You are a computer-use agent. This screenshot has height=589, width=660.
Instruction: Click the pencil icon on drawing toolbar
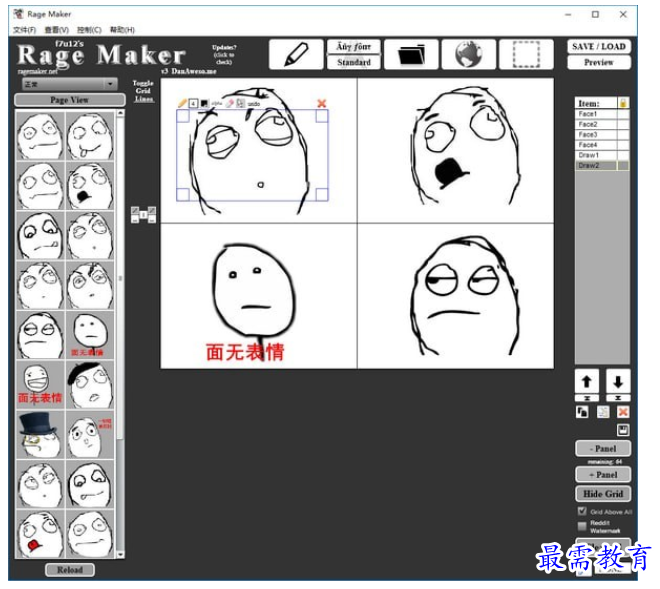click(x=182, y=103)
